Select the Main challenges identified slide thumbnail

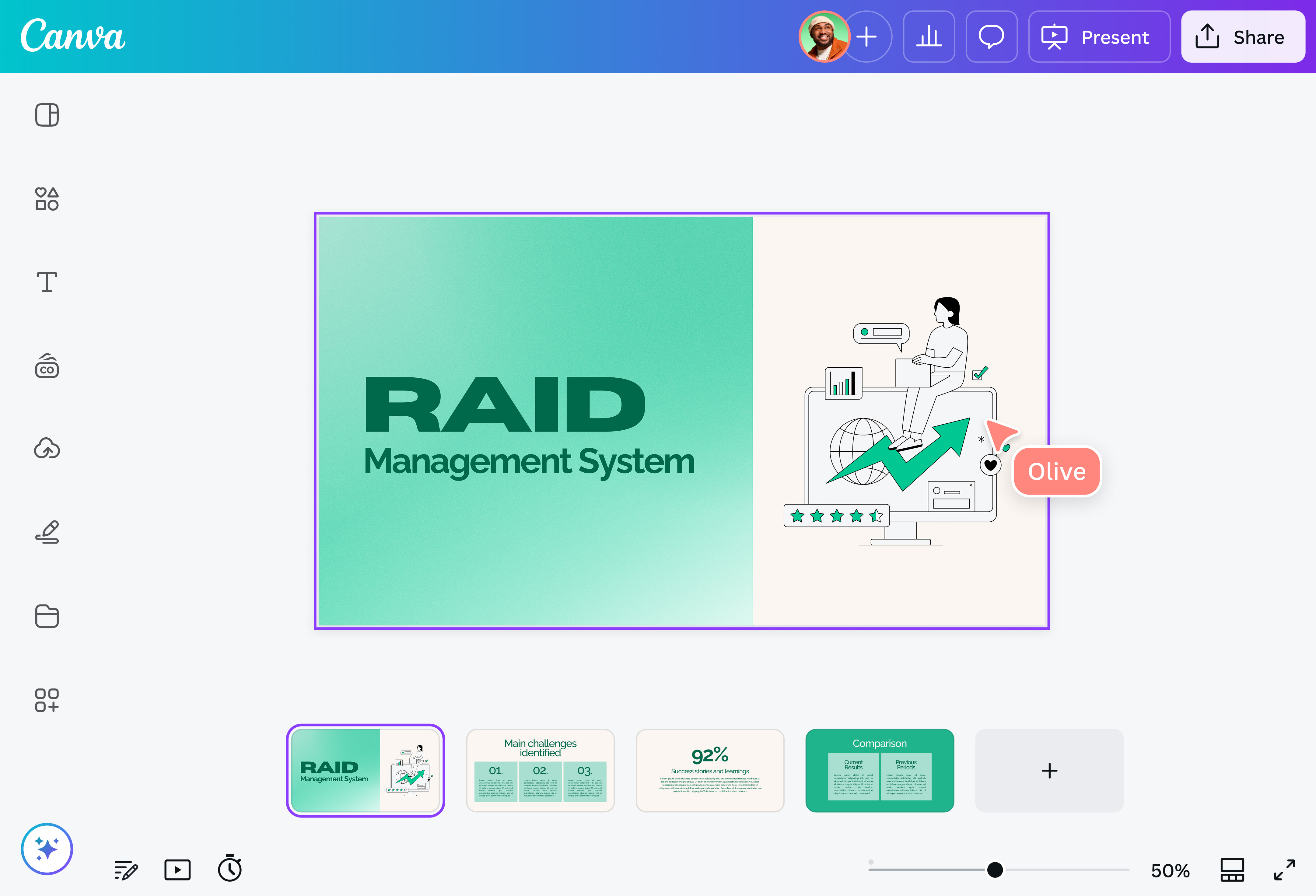pyautogui.click(x=540, y=770)
